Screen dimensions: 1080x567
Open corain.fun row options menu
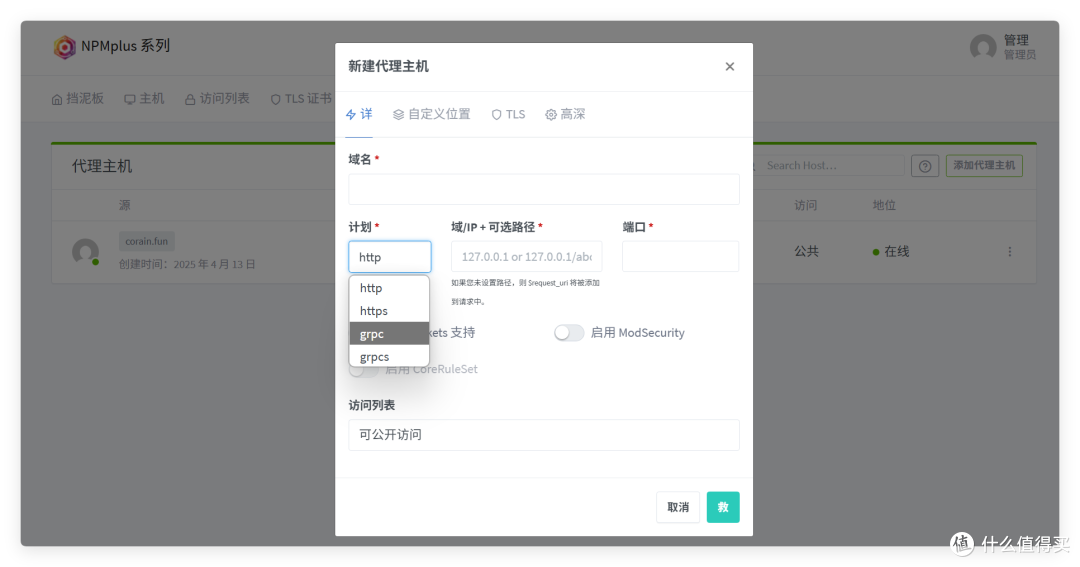[x=1010, y=251]
